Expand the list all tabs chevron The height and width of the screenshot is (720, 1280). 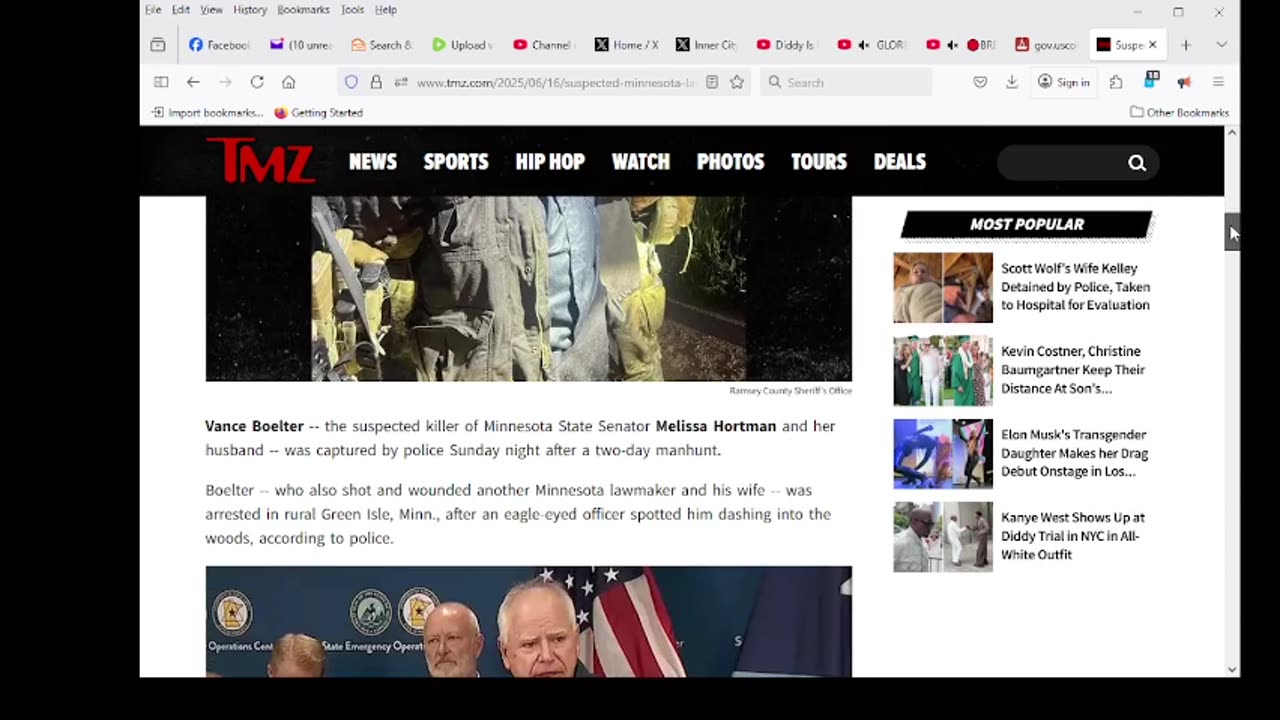coord(1221,45)
